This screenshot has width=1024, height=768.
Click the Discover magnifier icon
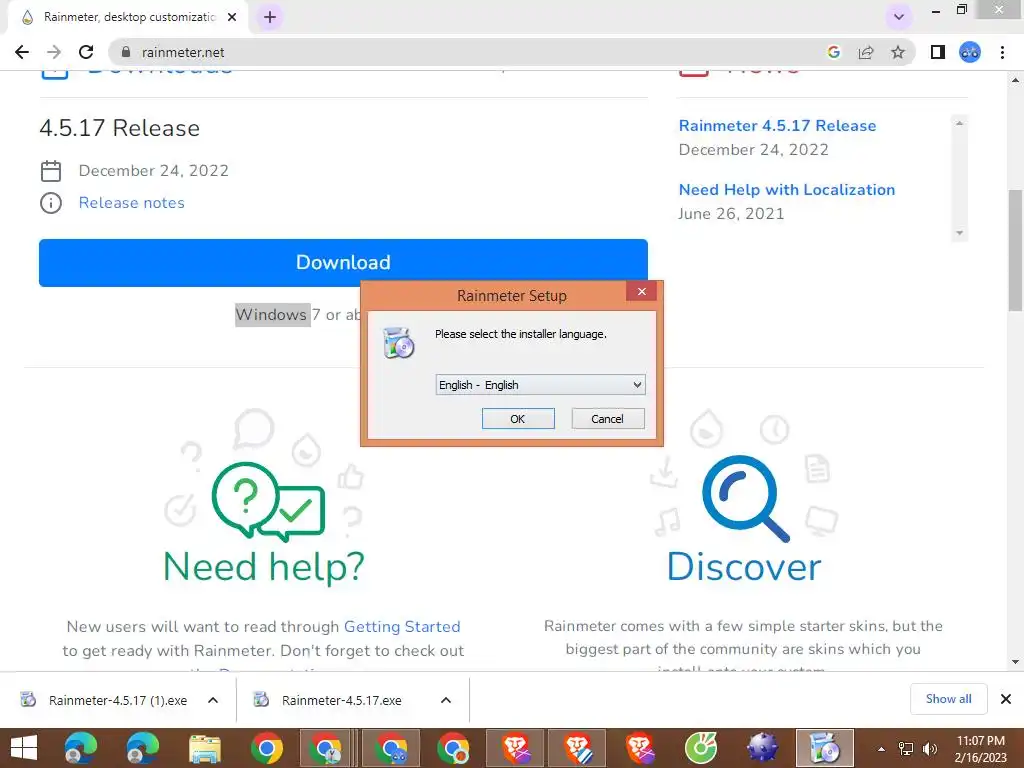(x=746, y=498)
